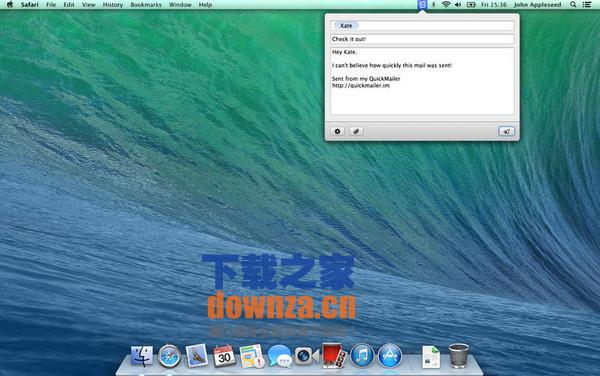Click the text 'http://quickmailer.im' in message

(360, 86)
